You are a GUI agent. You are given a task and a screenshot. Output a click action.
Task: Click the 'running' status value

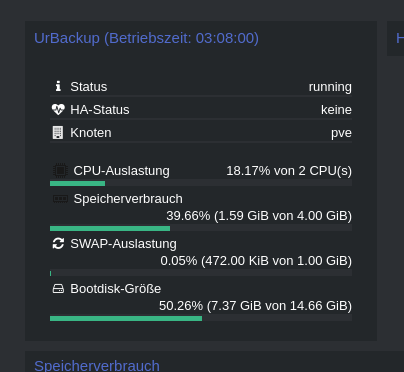330,87
